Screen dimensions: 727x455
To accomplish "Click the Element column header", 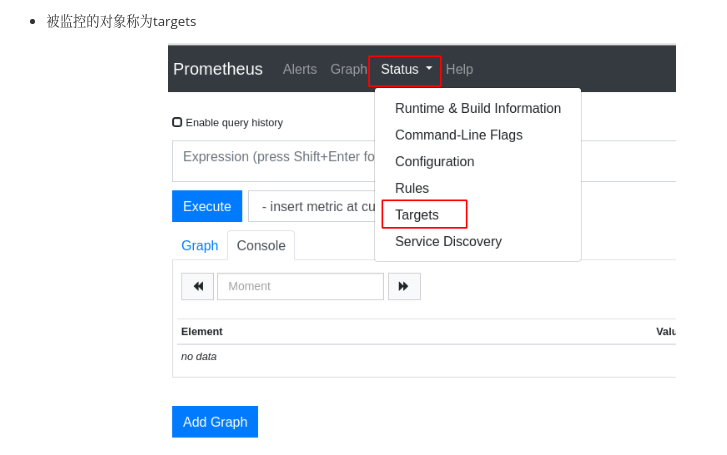I will (x=202, y=331).
